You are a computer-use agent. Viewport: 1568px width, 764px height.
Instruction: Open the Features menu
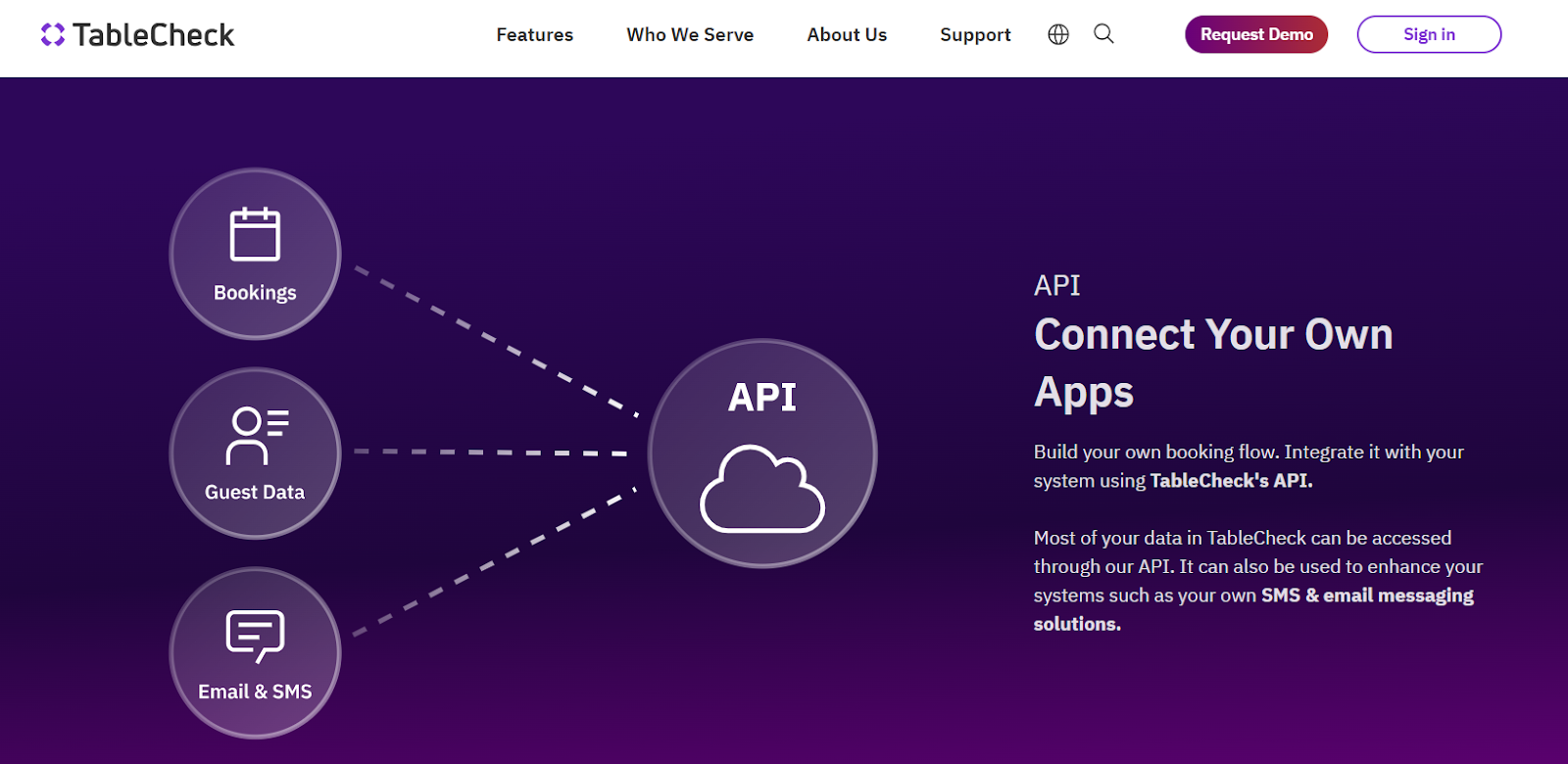pos(535,34)
